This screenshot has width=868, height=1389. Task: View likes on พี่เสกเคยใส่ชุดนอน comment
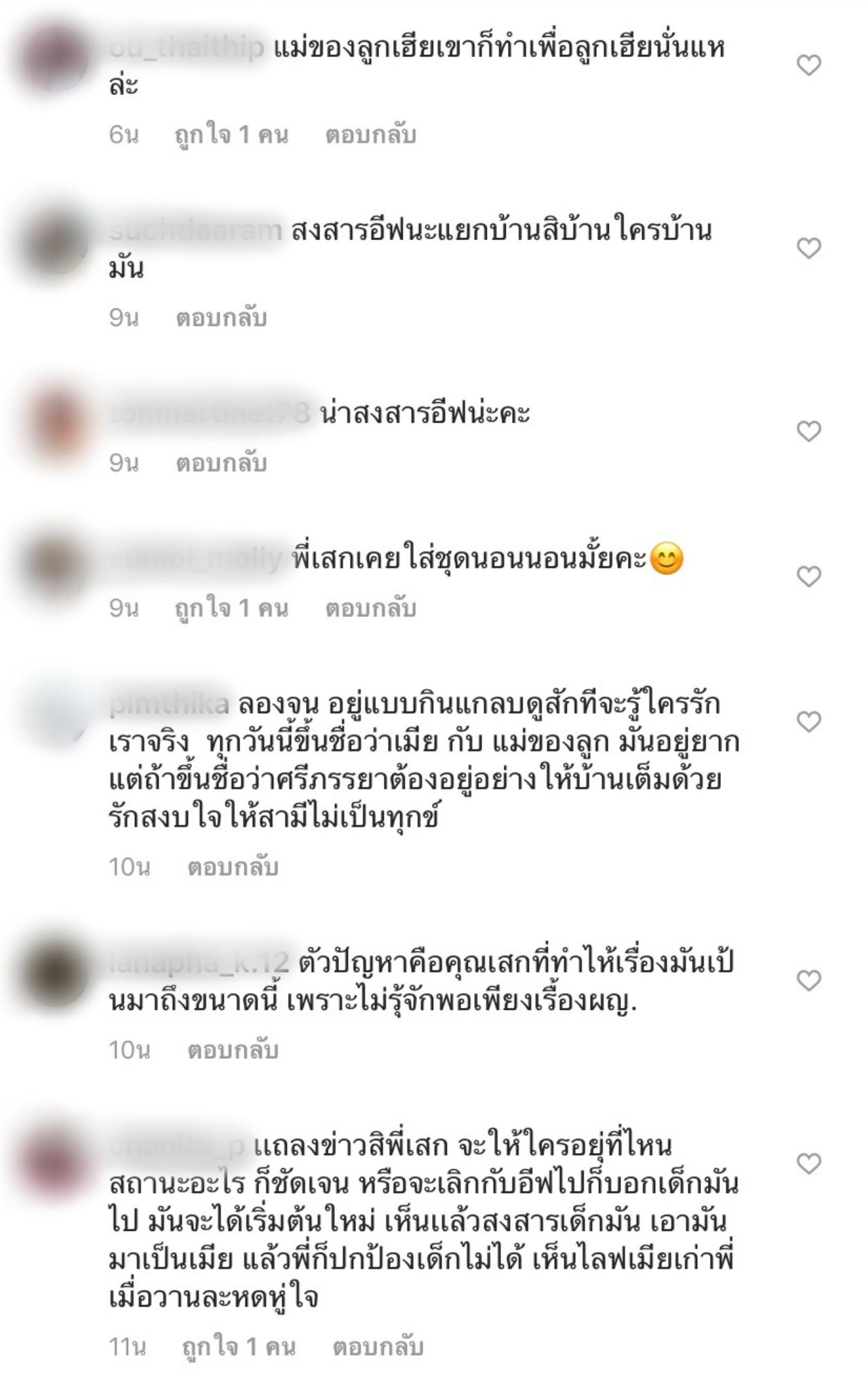[231, 608]
